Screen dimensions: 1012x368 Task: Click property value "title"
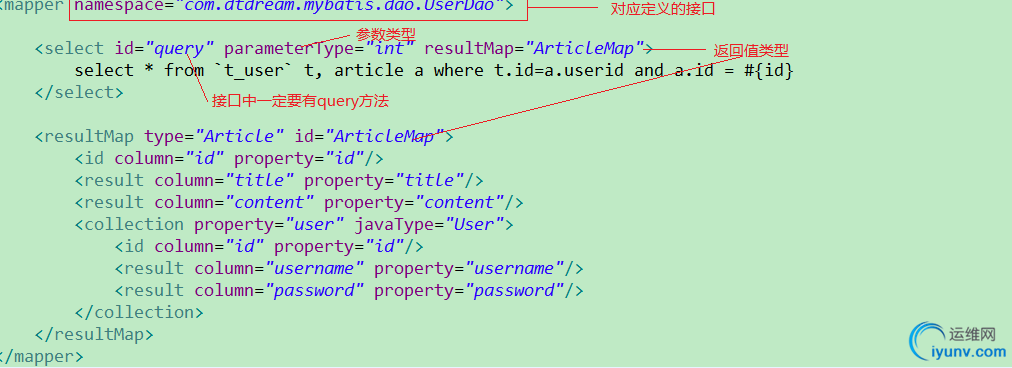430,180
